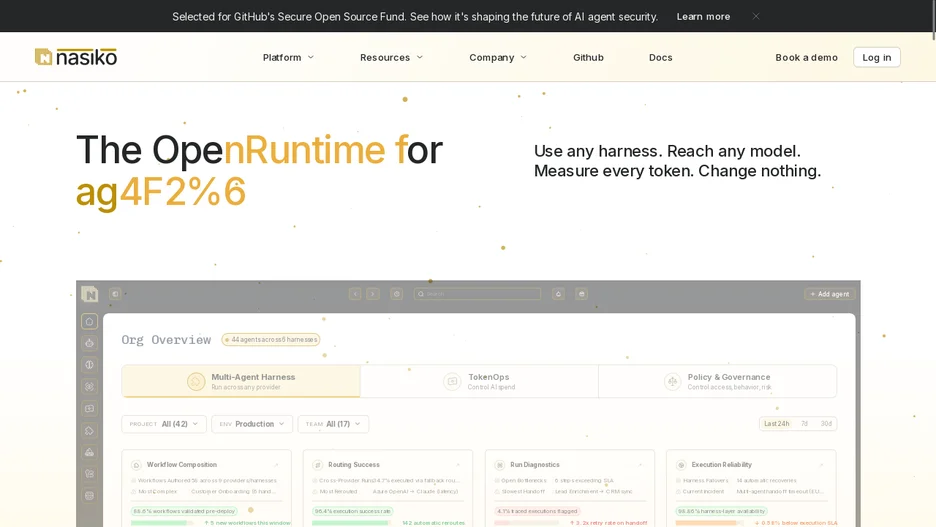Viewport: 936px width, 527px height.
Task: Click the 'workflows validated pre-deploy' badge
Action: 184,511
